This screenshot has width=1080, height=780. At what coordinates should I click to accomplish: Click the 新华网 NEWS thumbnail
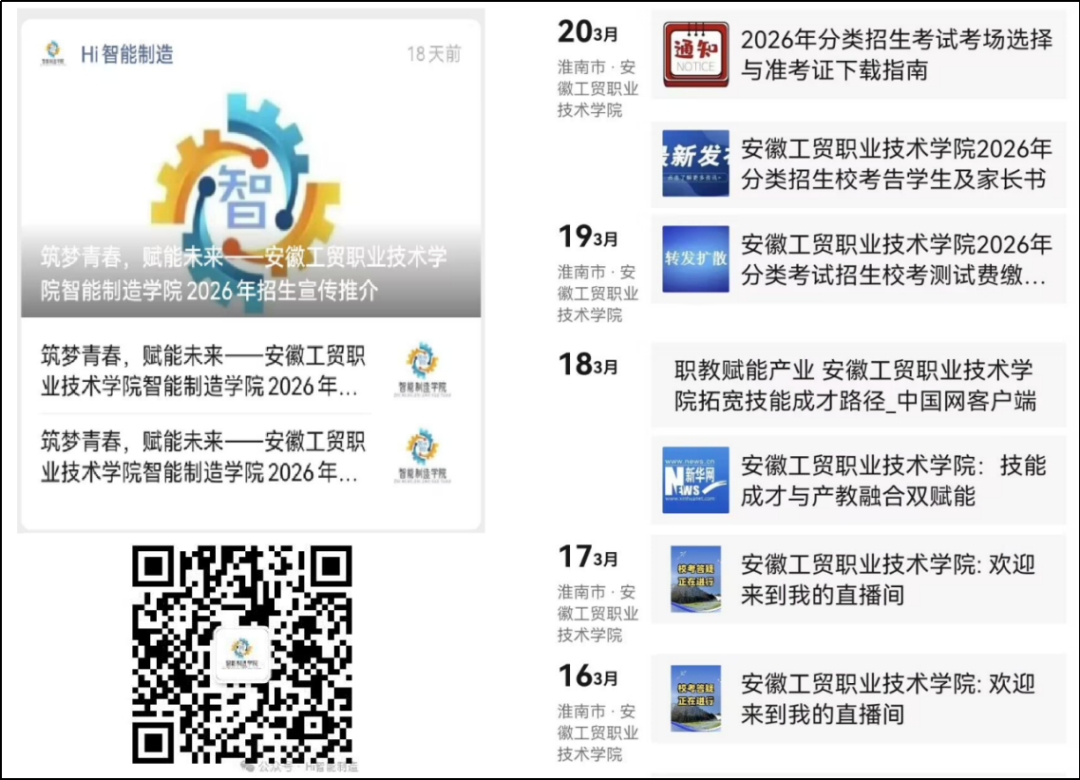coord(696,480)
